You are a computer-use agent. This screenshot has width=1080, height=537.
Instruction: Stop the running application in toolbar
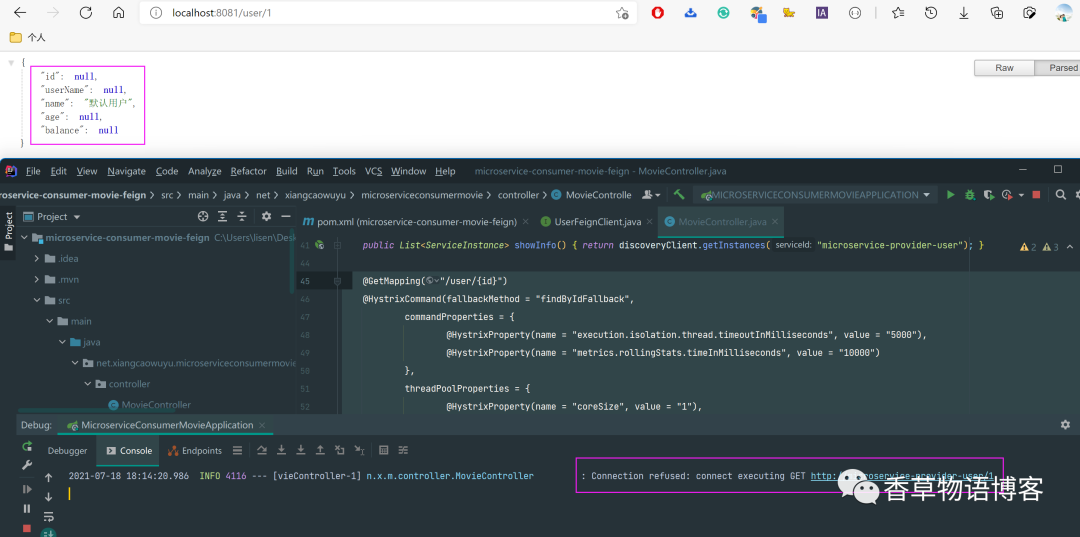coord(1036,195)
